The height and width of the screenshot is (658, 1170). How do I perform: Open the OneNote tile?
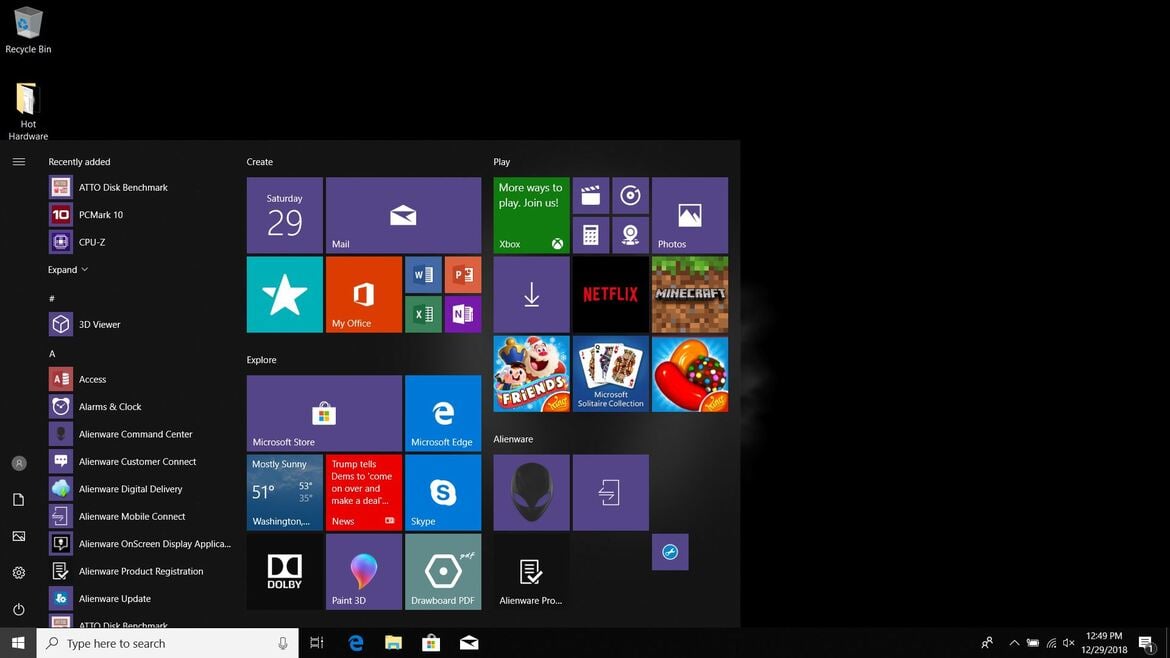463,314
